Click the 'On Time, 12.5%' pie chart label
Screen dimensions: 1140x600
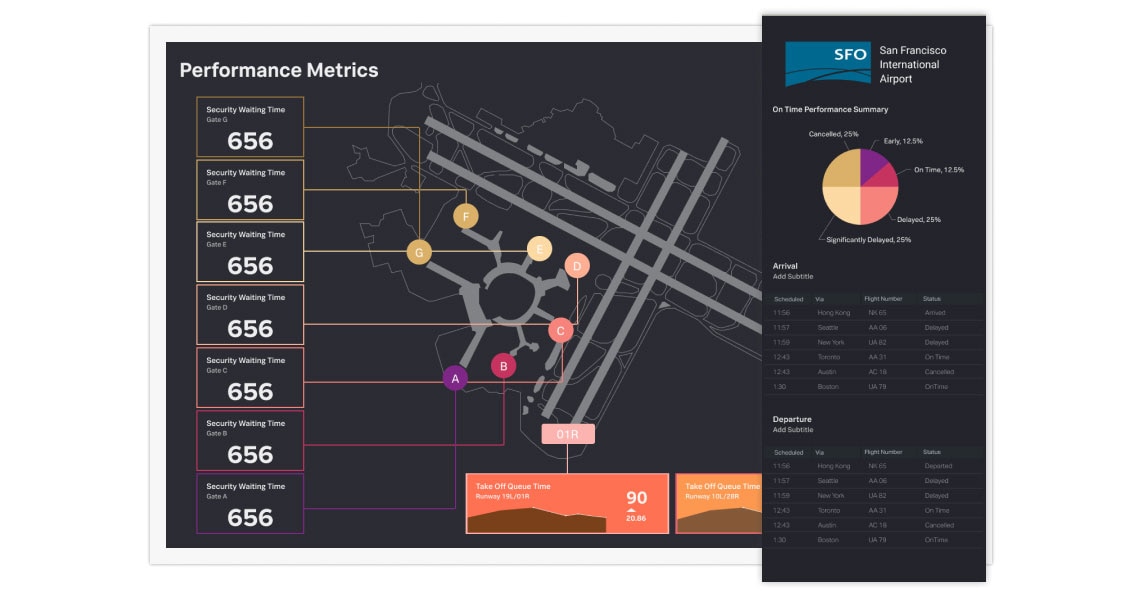pos(939,169)
